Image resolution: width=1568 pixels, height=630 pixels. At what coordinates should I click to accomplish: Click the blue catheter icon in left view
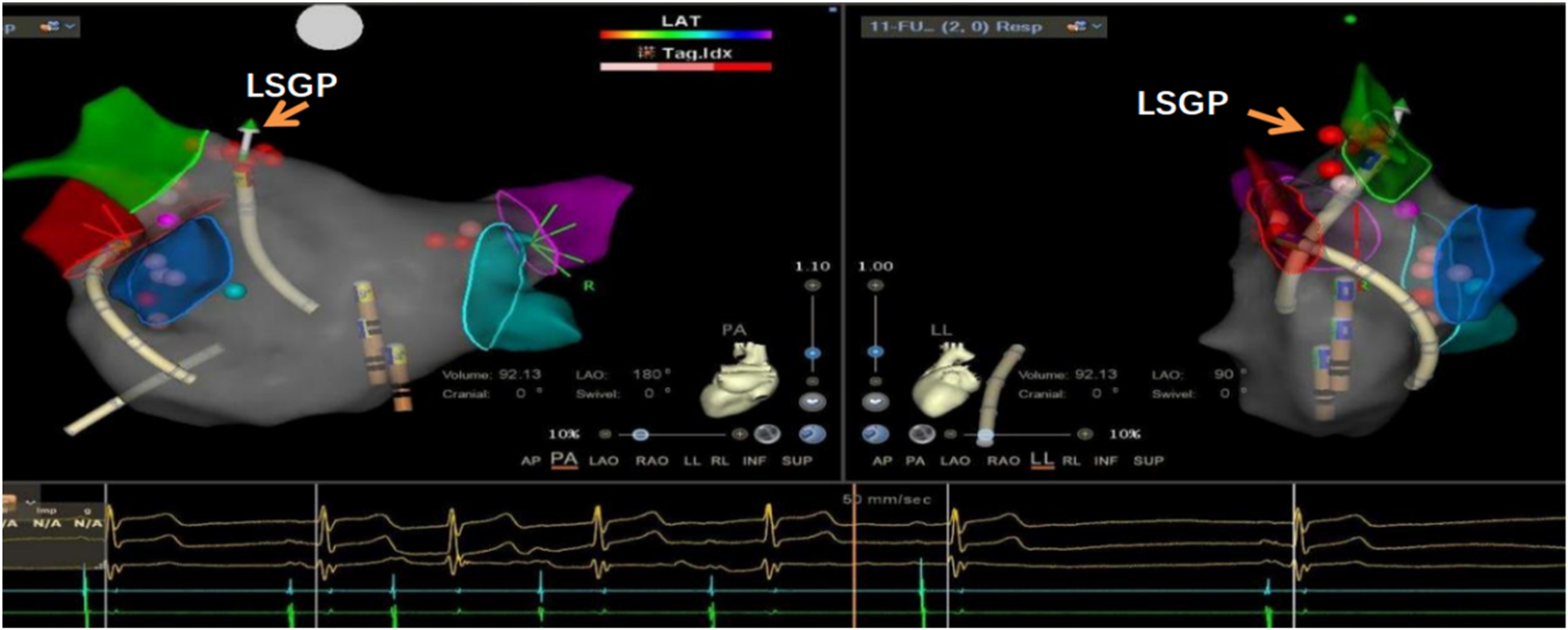(x=812, y=434)
